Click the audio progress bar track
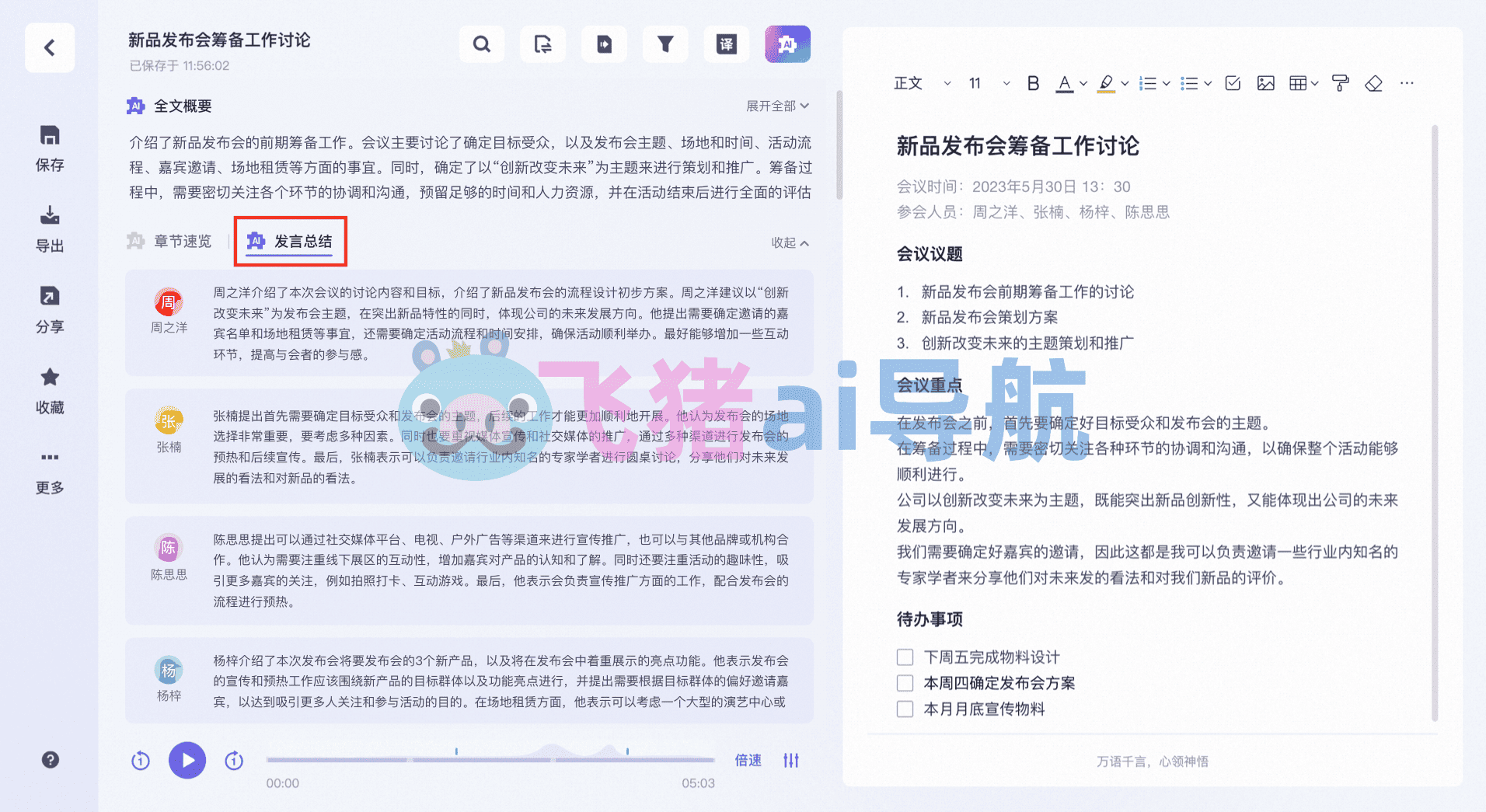Viewport: 1486px width, 812px height. tap(490, 759)
